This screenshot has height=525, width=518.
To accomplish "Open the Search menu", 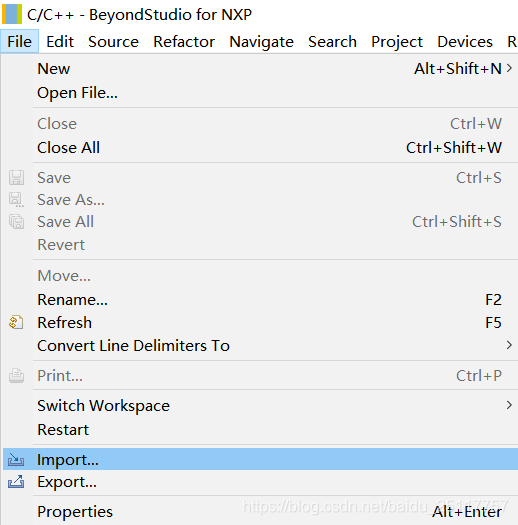I will [x=332, y=42].
